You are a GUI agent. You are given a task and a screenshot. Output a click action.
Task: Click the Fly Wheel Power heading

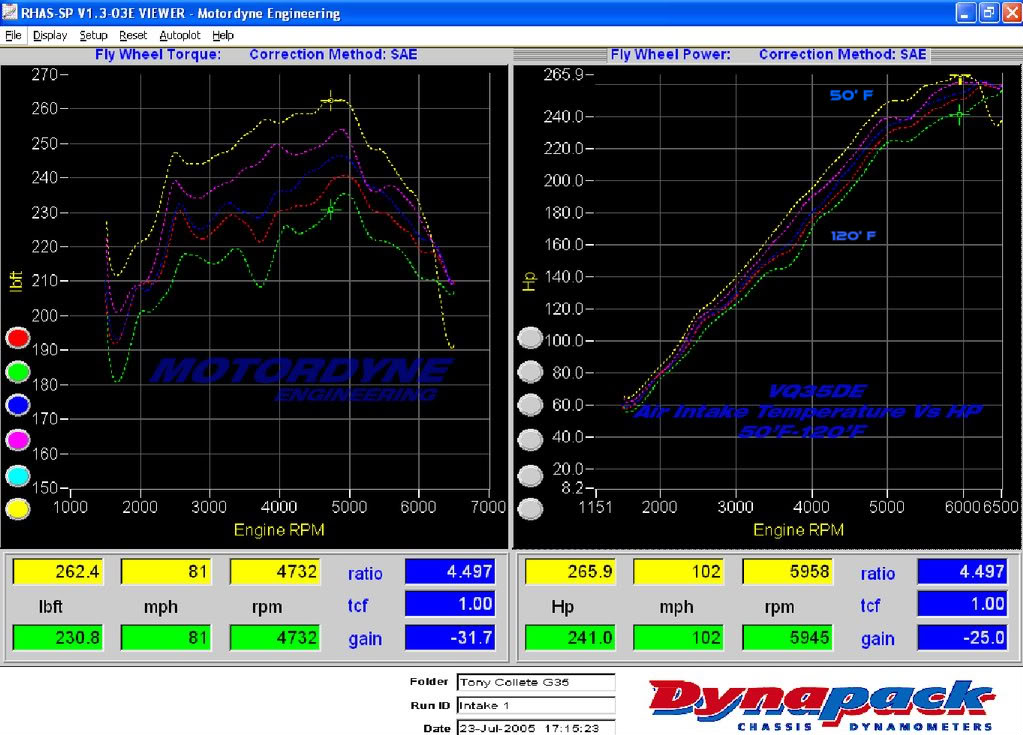[671, 55]
